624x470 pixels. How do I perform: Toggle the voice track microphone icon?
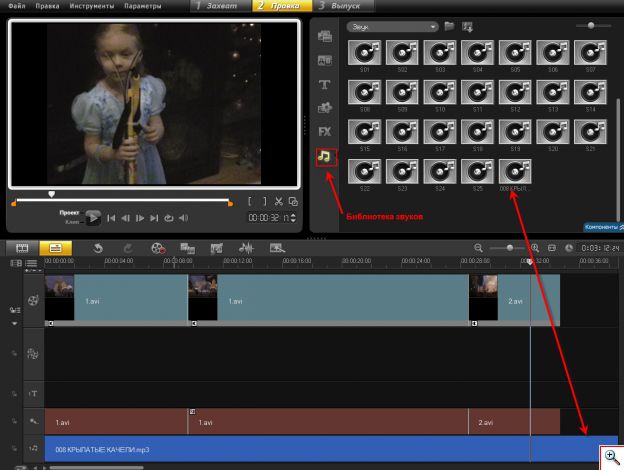coord(33,421)
